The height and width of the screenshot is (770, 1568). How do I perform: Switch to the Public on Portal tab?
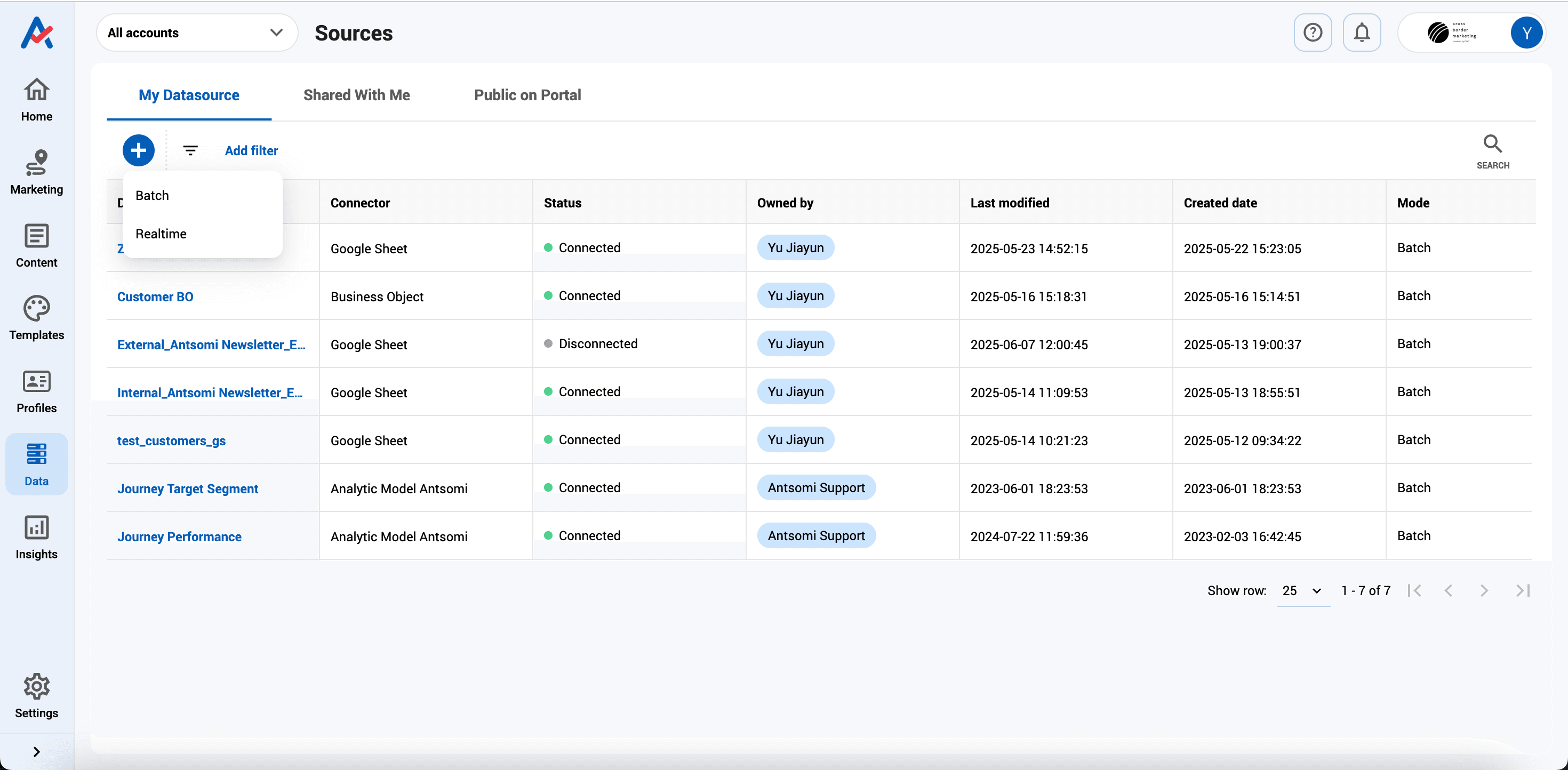[527, 95]
